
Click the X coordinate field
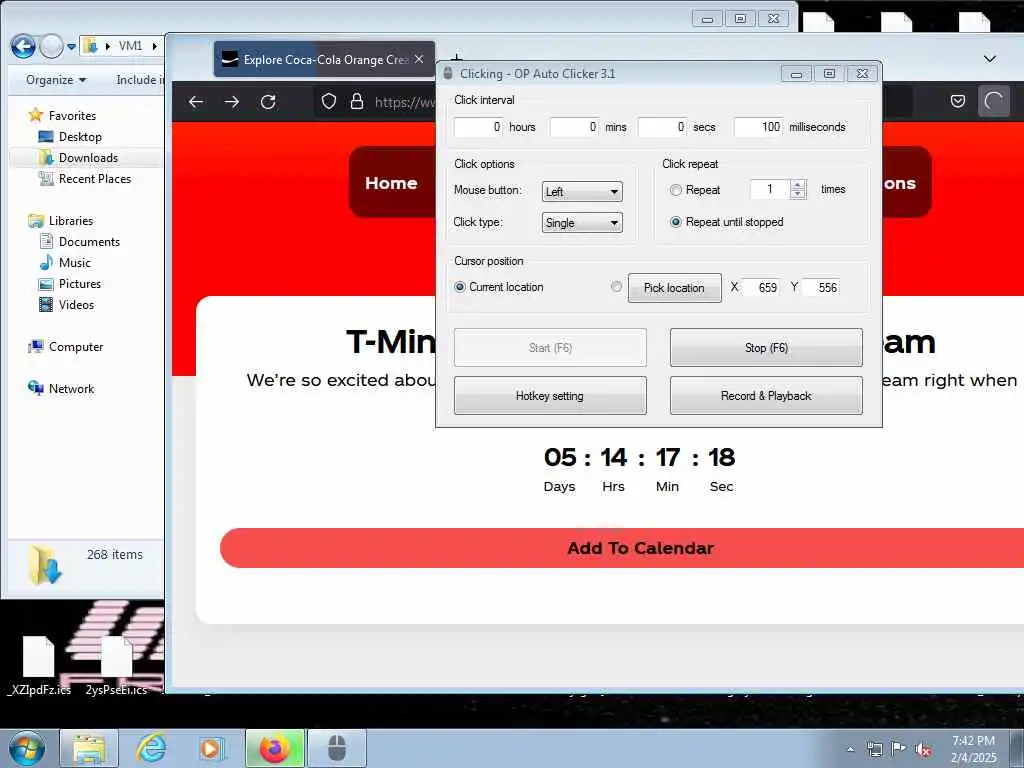click(x=761, y=287)
